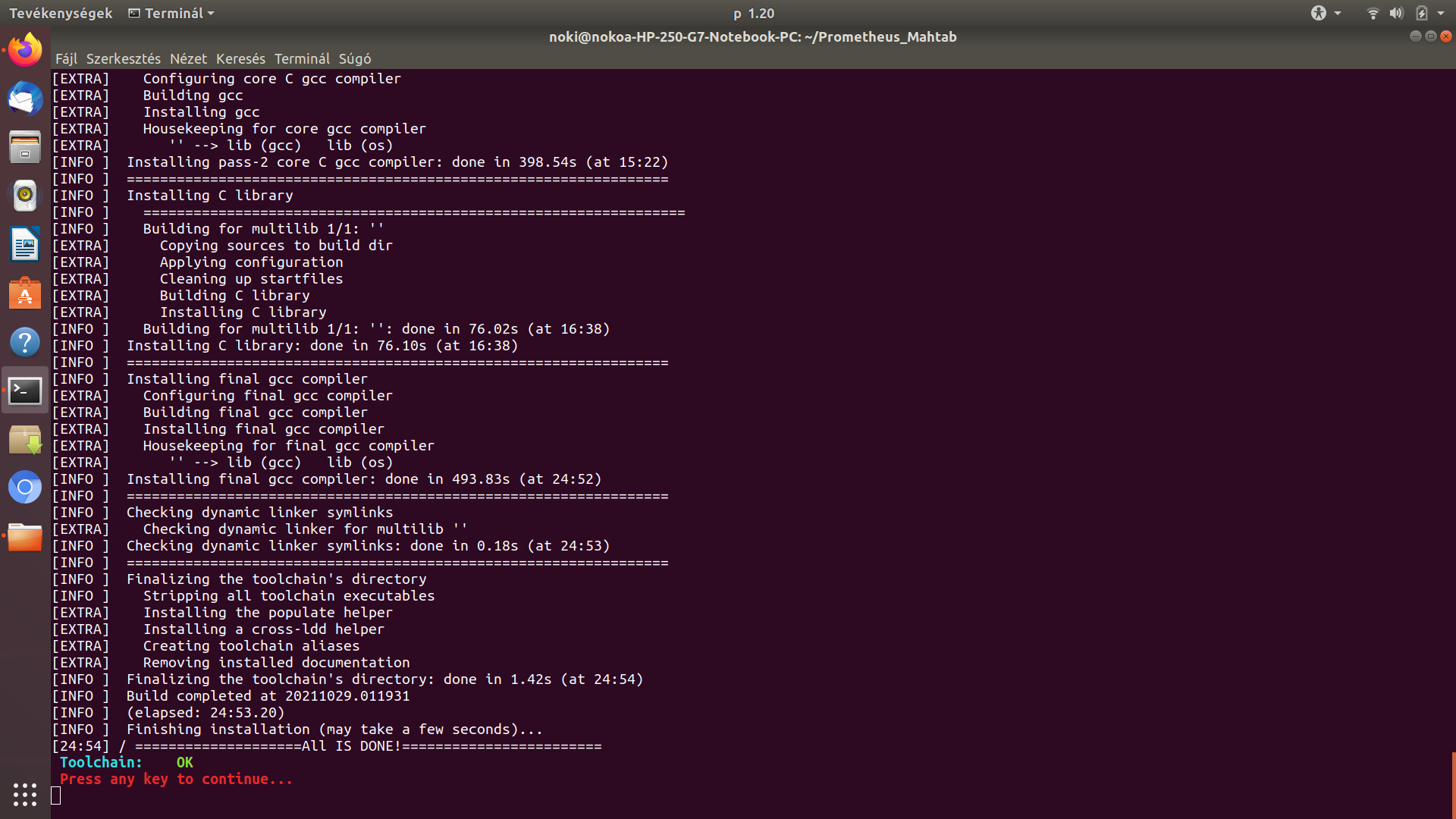Minimize the terminal window
Viewport: 1456px width, 819px height.
(x=1415, y=36)
